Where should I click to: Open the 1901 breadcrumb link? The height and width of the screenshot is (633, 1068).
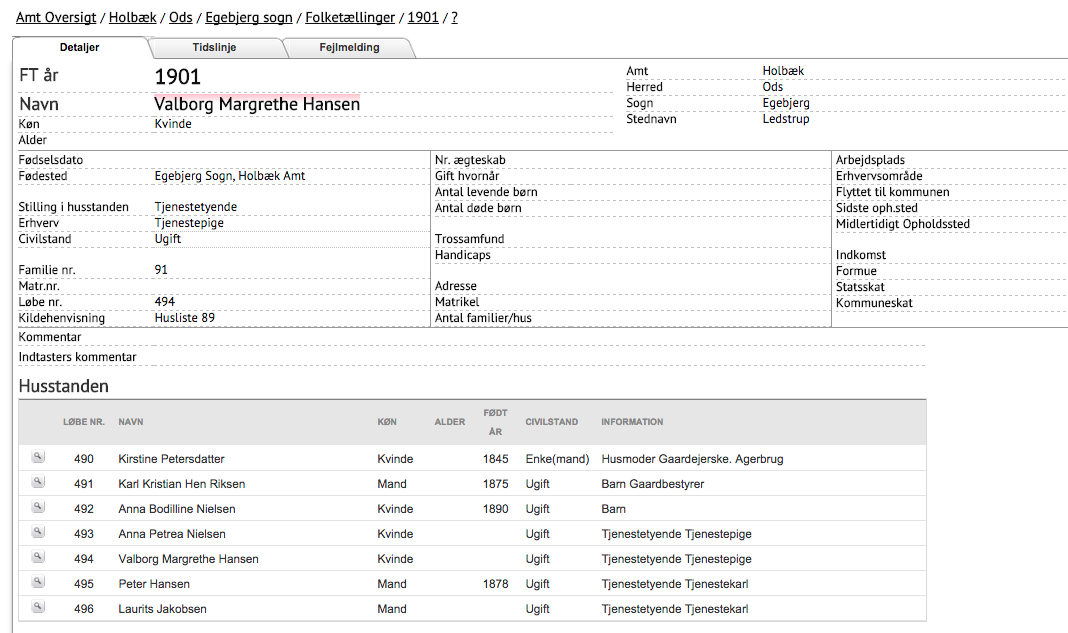pyautogui.click(x=423, y=18)
